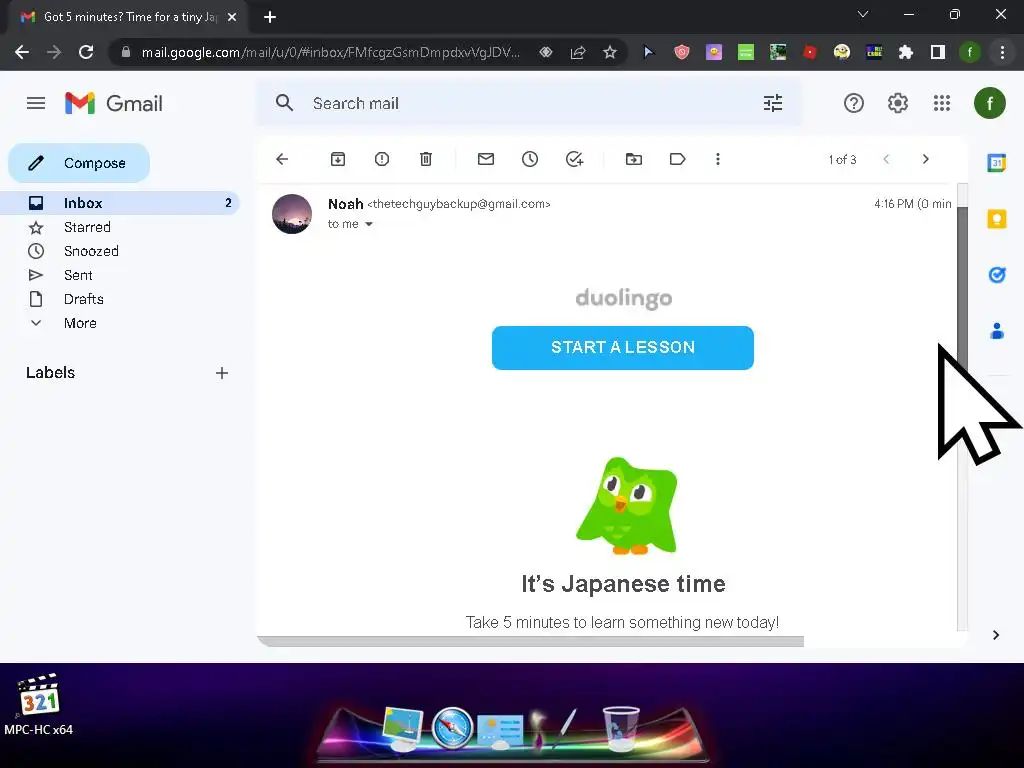Add email to Tasks

[x=574, y=159]
